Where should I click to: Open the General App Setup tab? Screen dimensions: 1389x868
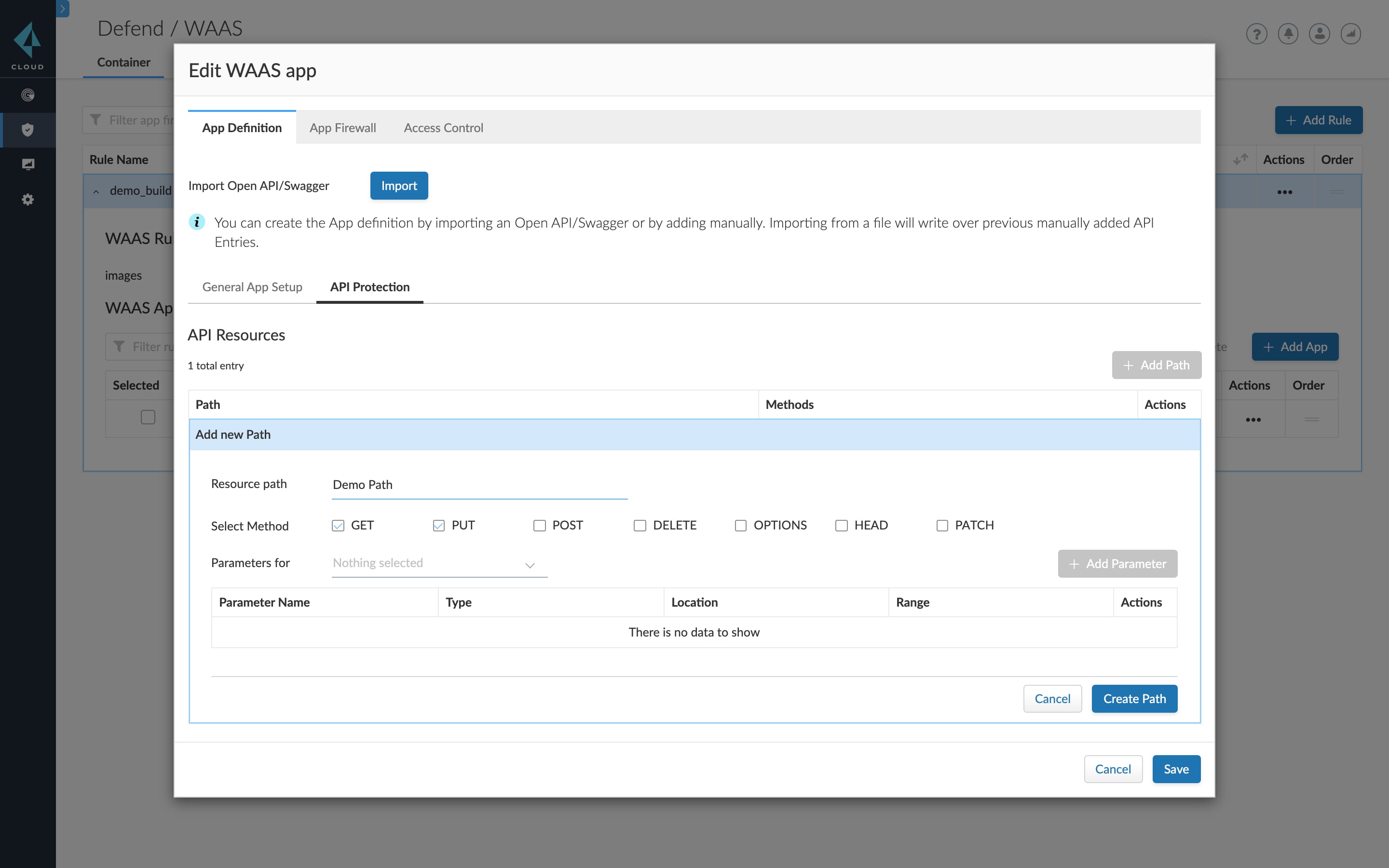tap(251, 287)
